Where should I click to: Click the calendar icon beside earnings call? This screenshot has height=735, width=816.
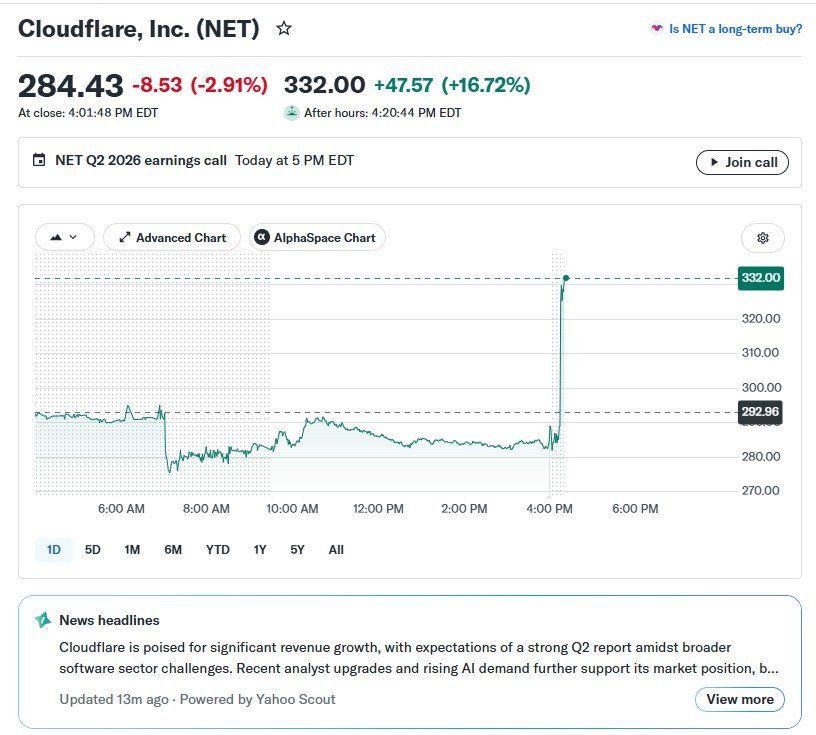39,160
